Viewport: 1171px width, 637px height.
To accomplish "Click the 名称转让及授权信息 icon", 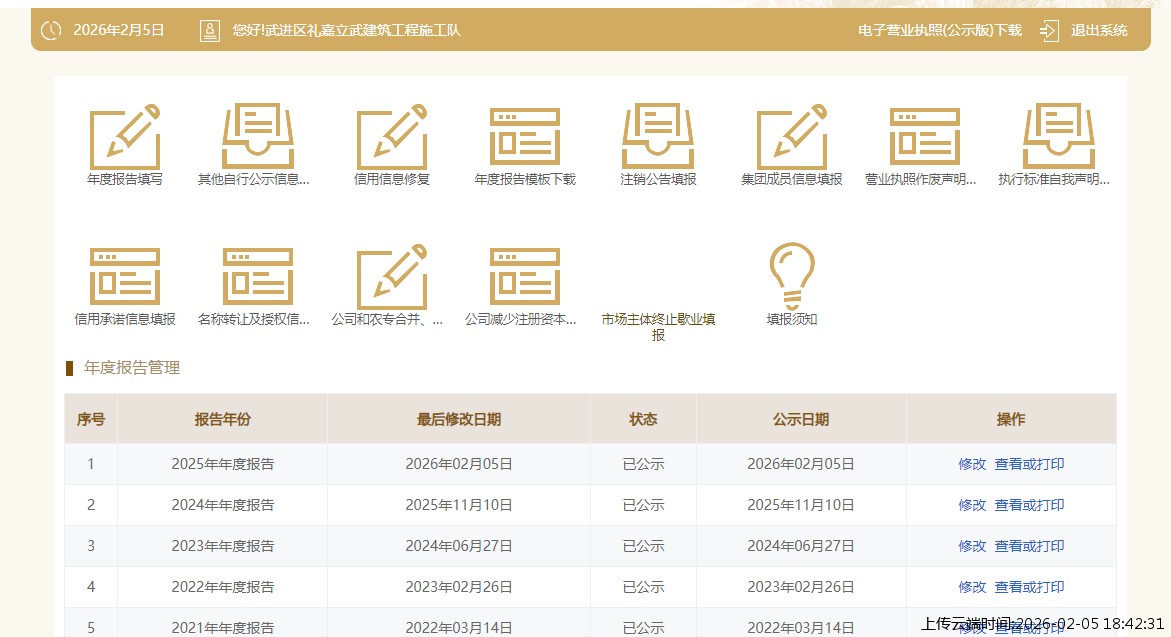I will (x=257, y=276).
